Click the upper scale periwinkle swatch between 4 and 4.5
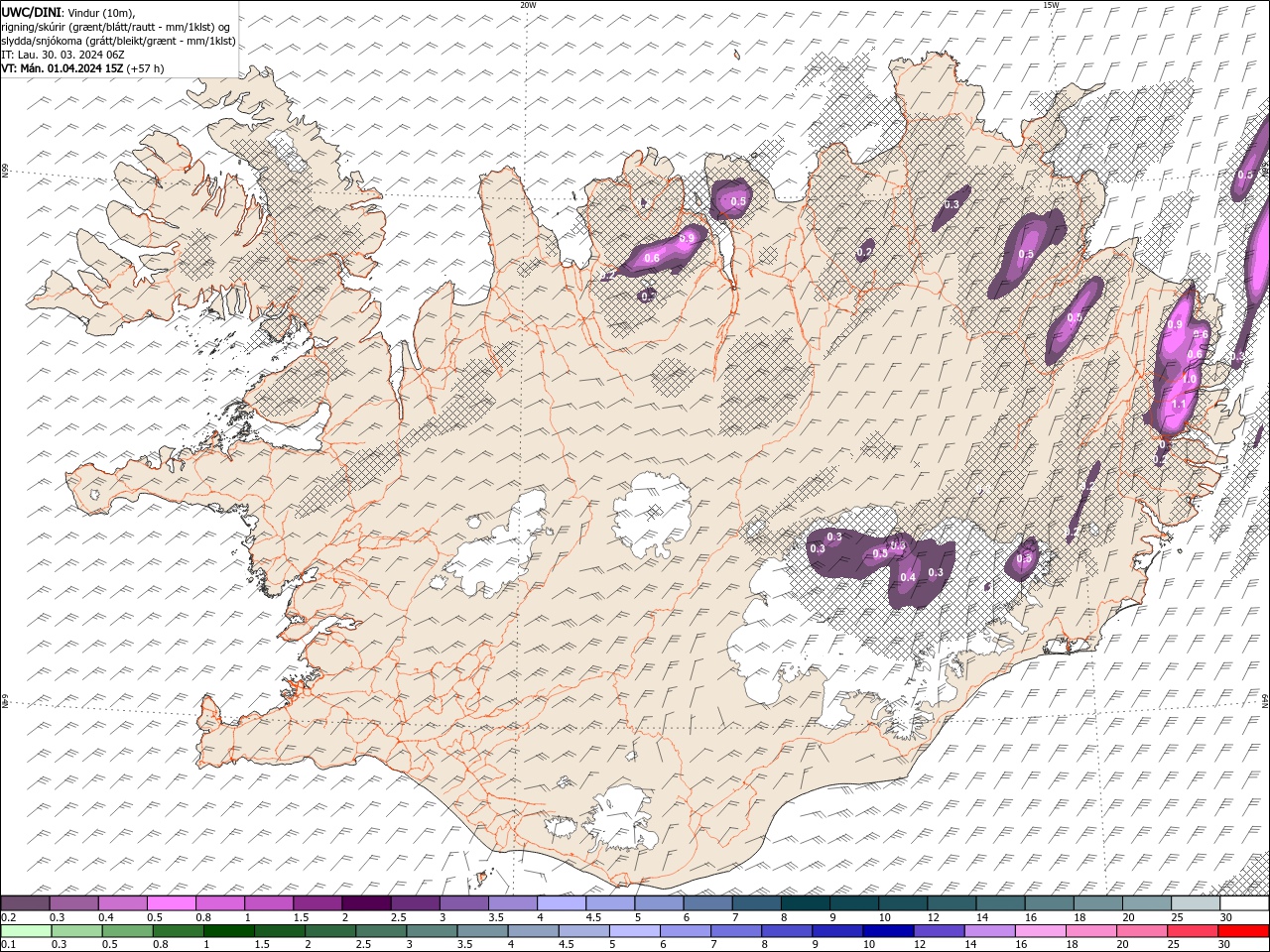This screenshot has height=952, width=1270. (x=562, y=903)
